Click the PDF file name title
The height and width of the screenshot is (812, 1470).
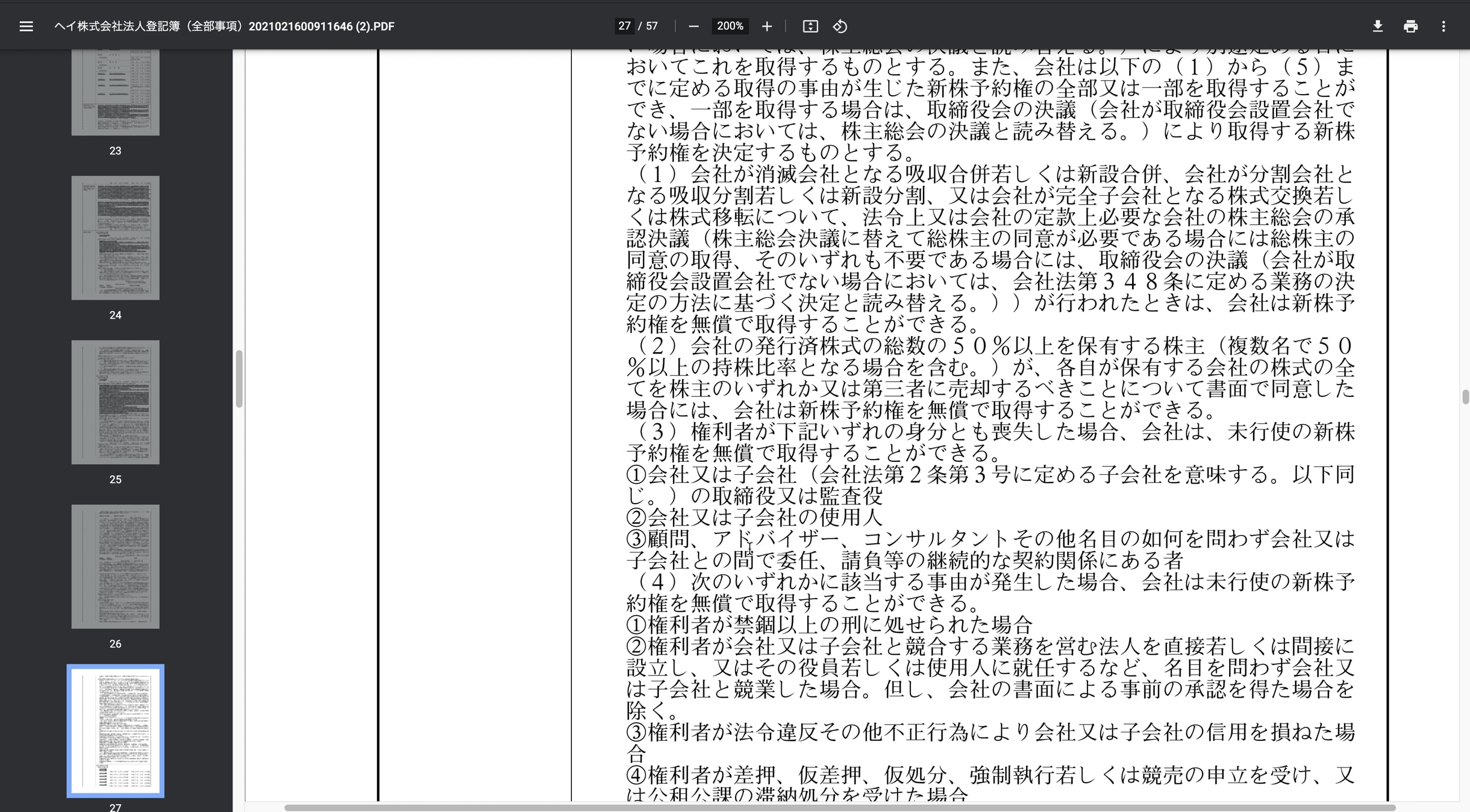(225, 27)
